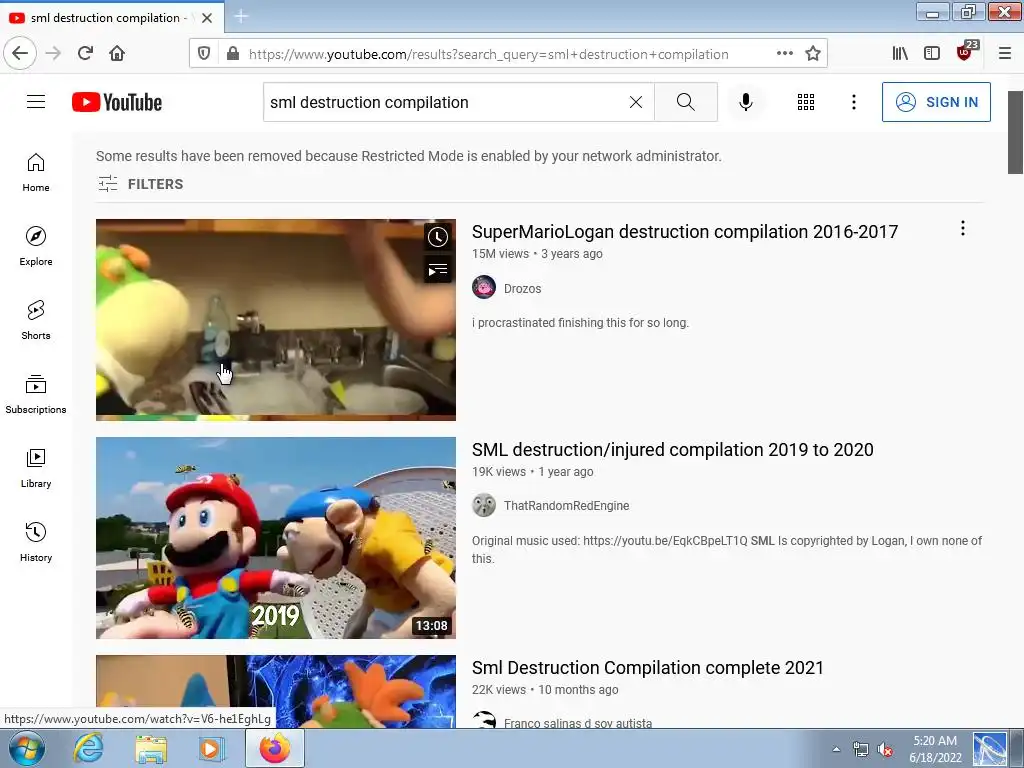Show hidden system tray icons
Image resolution: width=1024 pixels, height=768 pixels.
tap(836, 749)
